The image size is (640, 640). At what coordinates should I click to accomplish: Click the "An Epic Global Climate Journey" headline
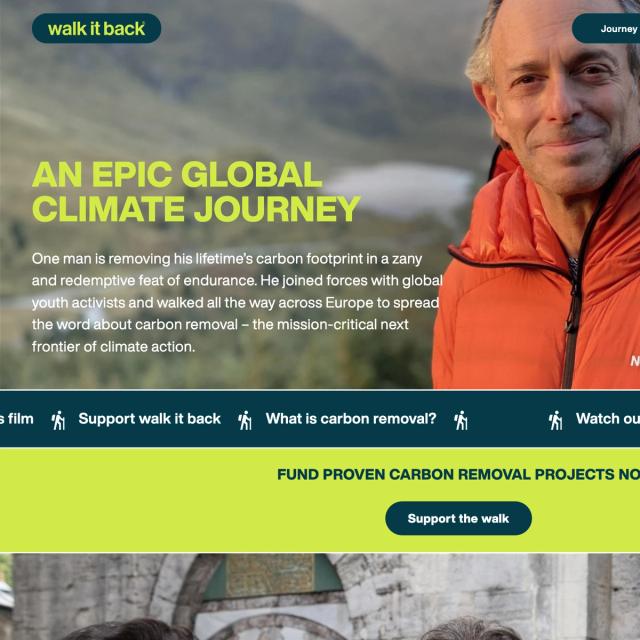[196, 191]
